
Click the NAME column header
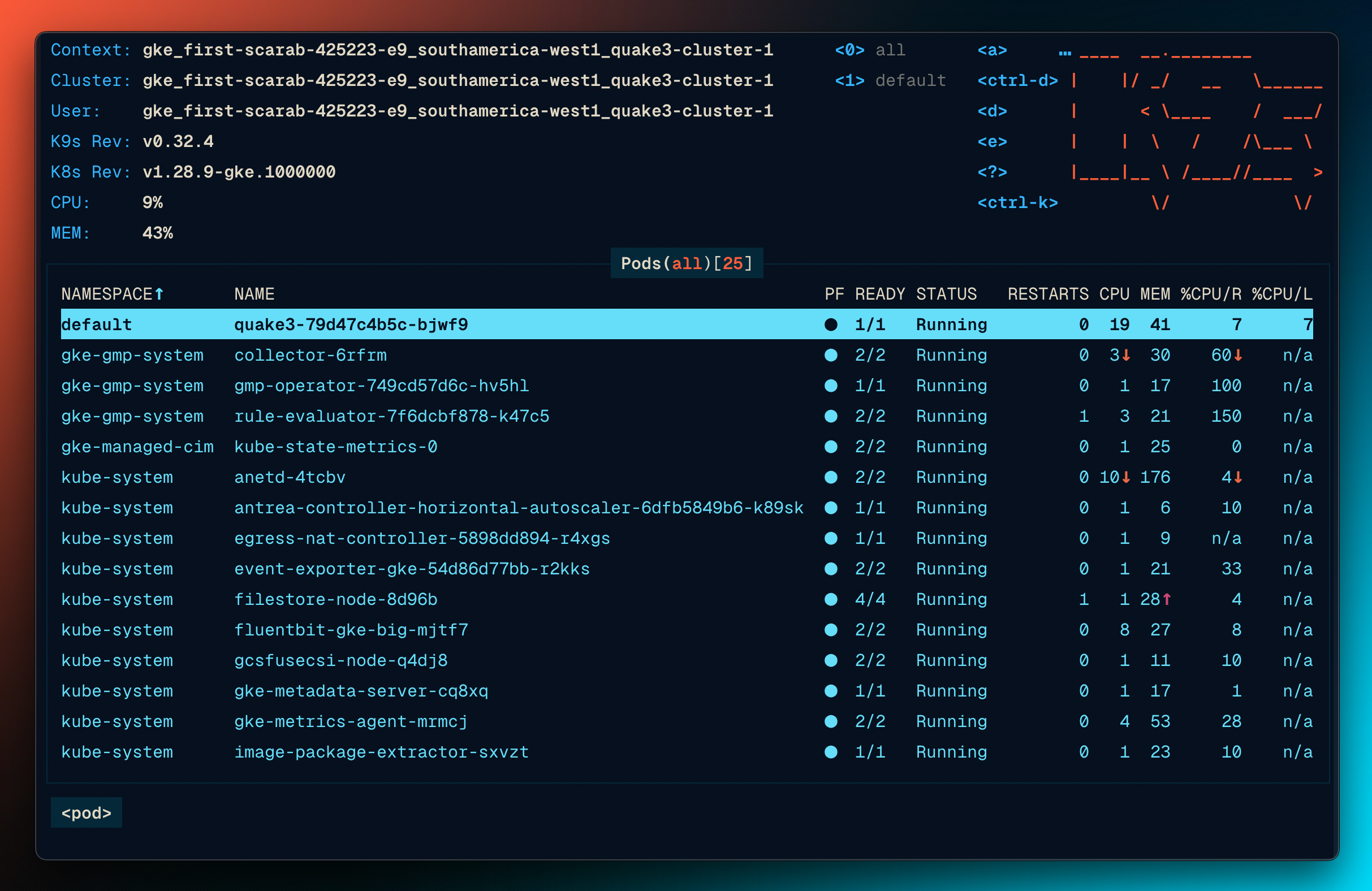click(x=254, y=294)
